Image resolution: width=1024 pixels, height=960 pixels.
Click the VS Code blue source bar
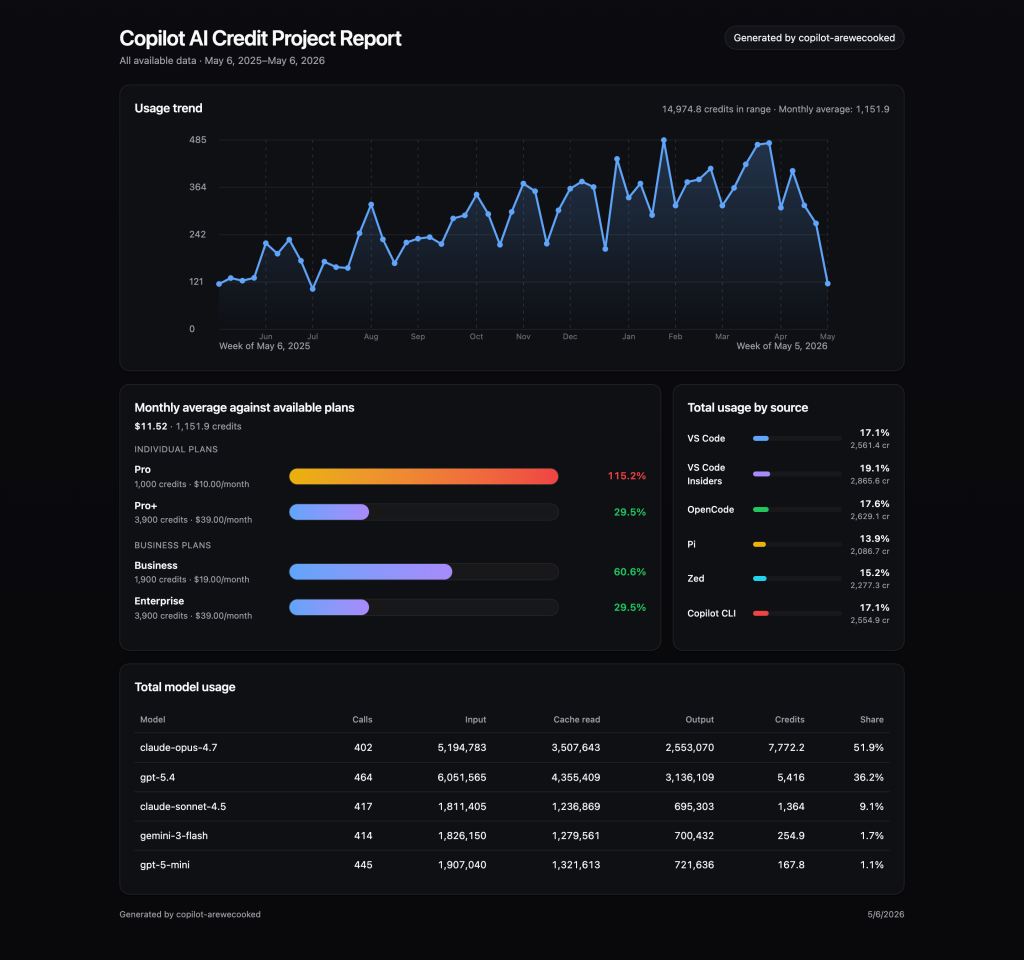[x=797, y=438]
